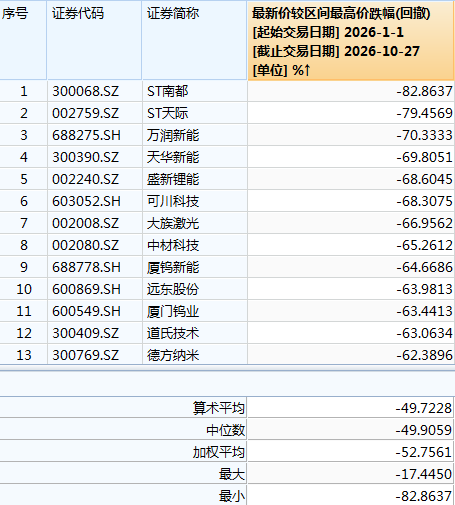The width and height of the screenshot is (455, 505).
Task: Click stock name 厦门钨业
Action: click(x=173, y=311)
